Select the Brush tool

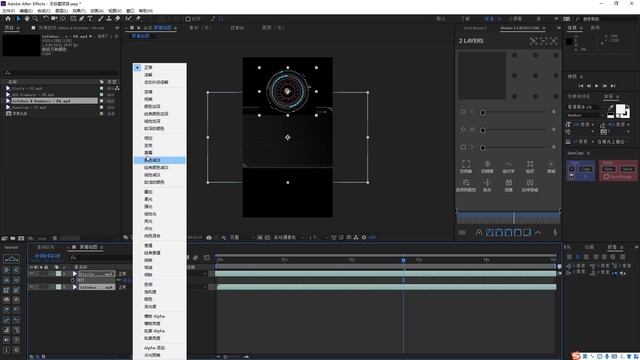point(100,19)
